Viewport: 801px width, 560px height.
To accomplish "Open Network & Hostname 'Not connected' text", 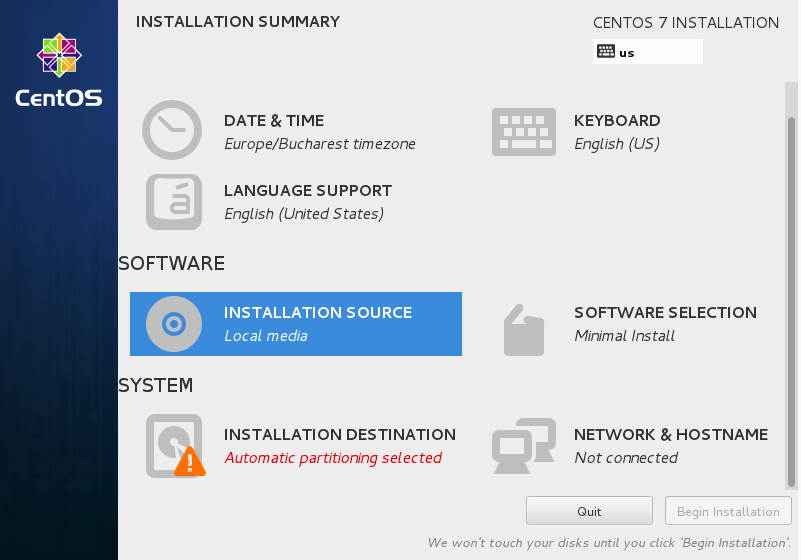I will tap(626, 458).
